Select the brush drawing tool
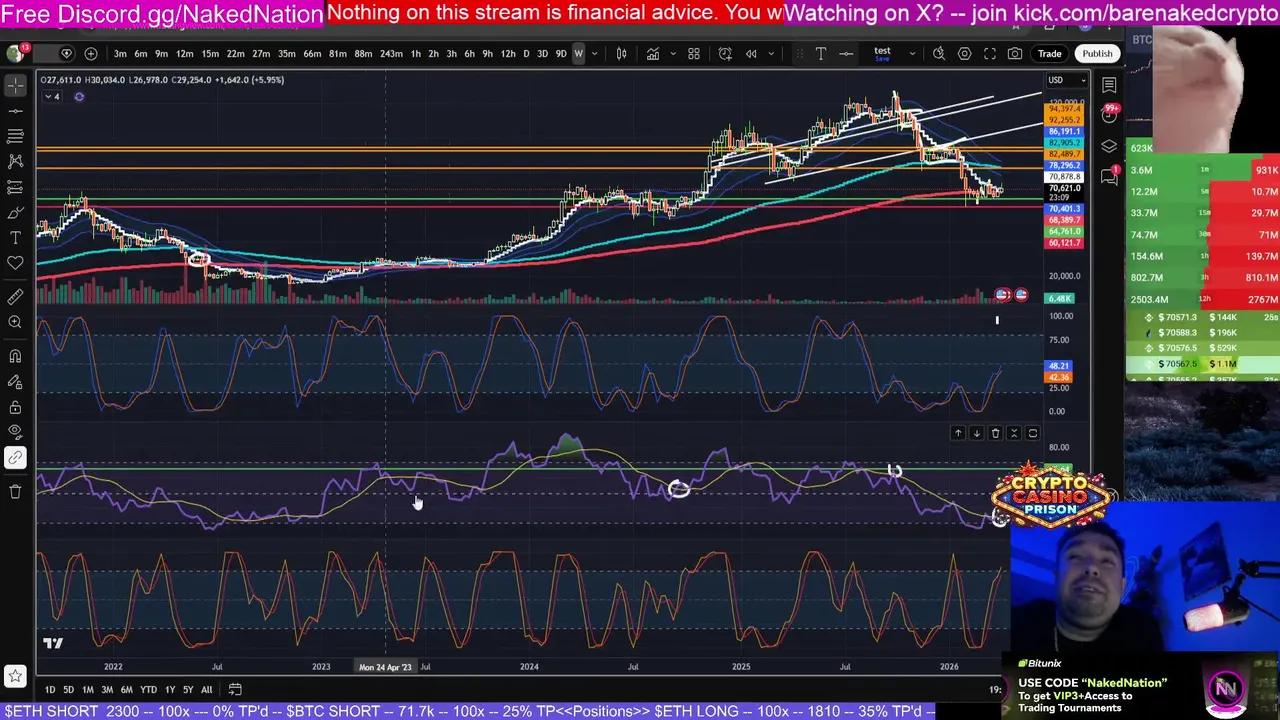The image size is (1280, 720). [x=15, y=213]
